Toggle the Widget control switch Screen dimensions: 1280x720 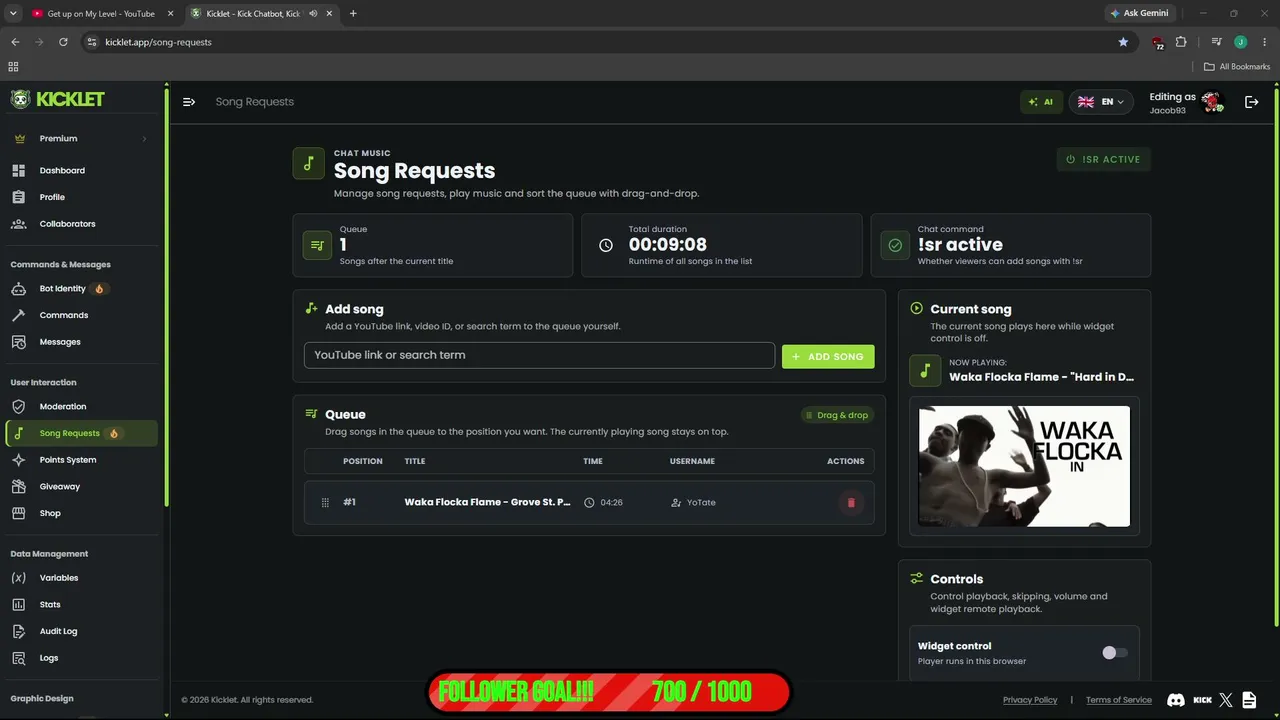(x=1115, y=653)
